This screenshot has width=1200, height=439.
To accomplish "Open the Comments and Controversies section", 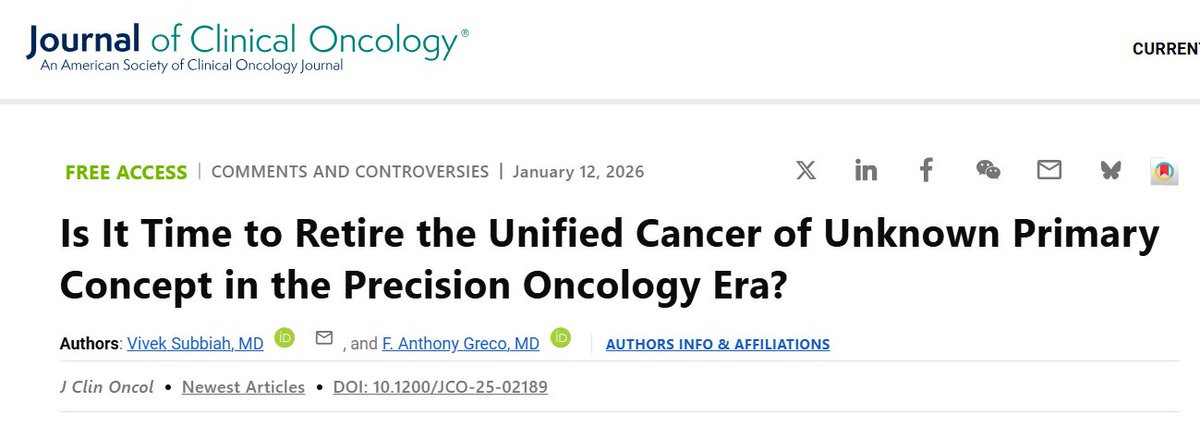I will [x=350, y=171].
